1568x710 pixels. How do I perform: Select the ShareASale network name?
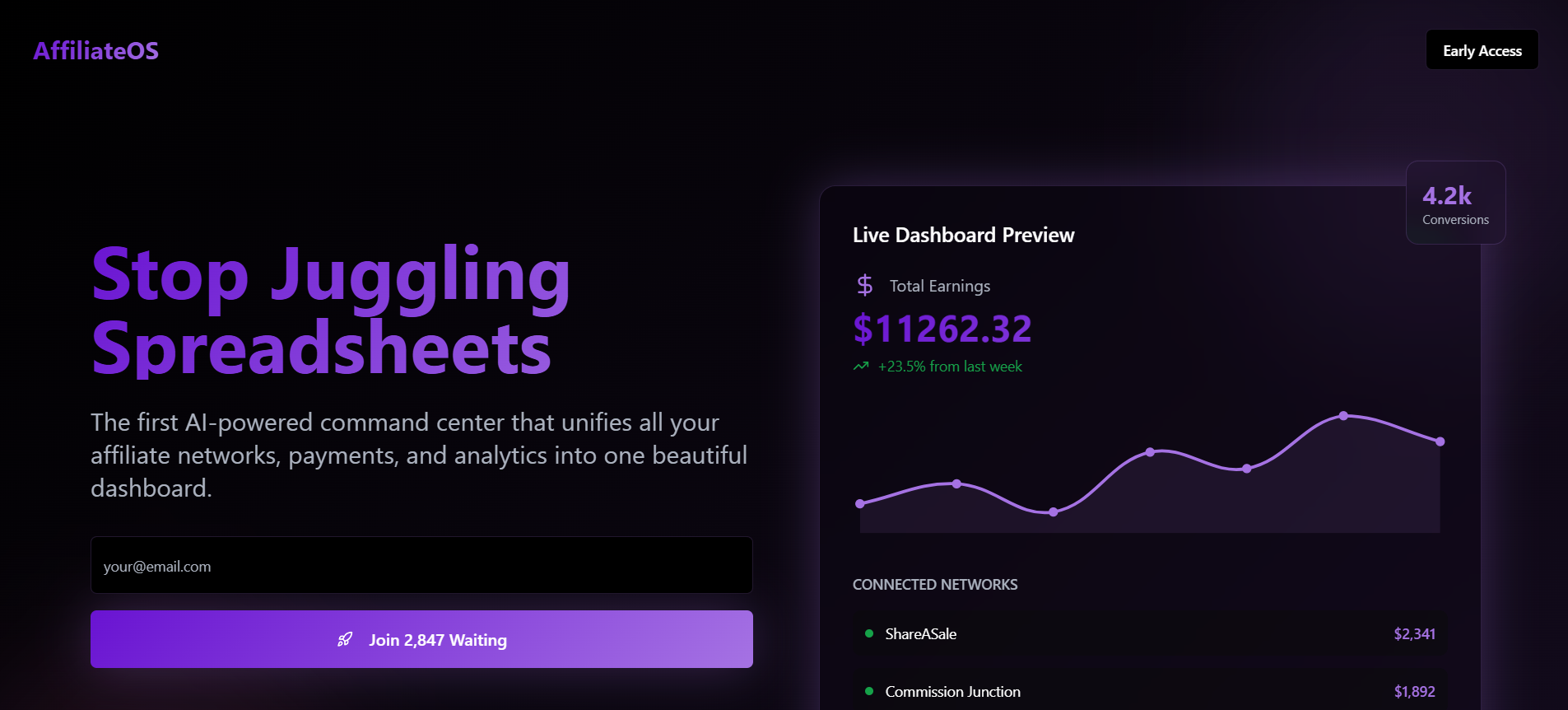(x=920, y=634)
